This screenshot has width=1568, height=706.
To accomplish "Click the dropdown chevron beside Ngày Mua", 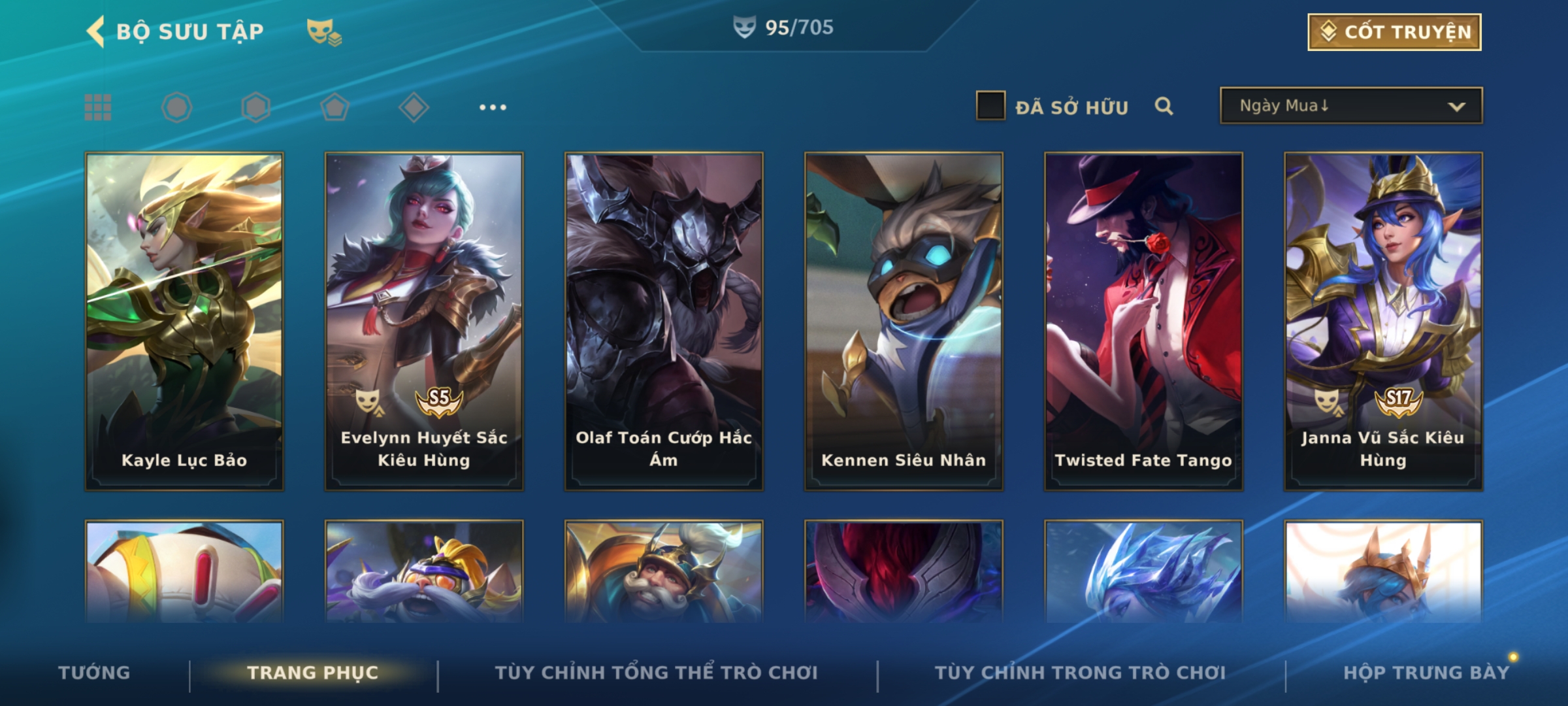I will [x=1457, y=107].
